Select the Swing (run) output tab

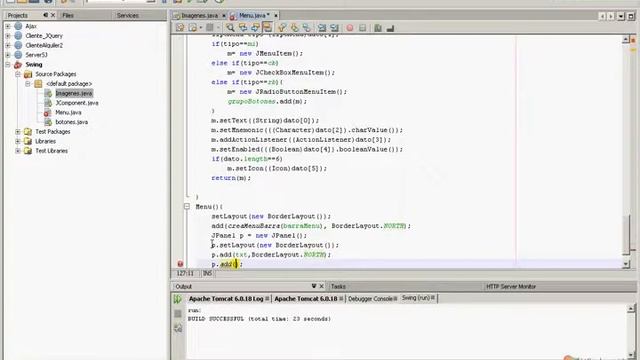click(x=416, y=298)
